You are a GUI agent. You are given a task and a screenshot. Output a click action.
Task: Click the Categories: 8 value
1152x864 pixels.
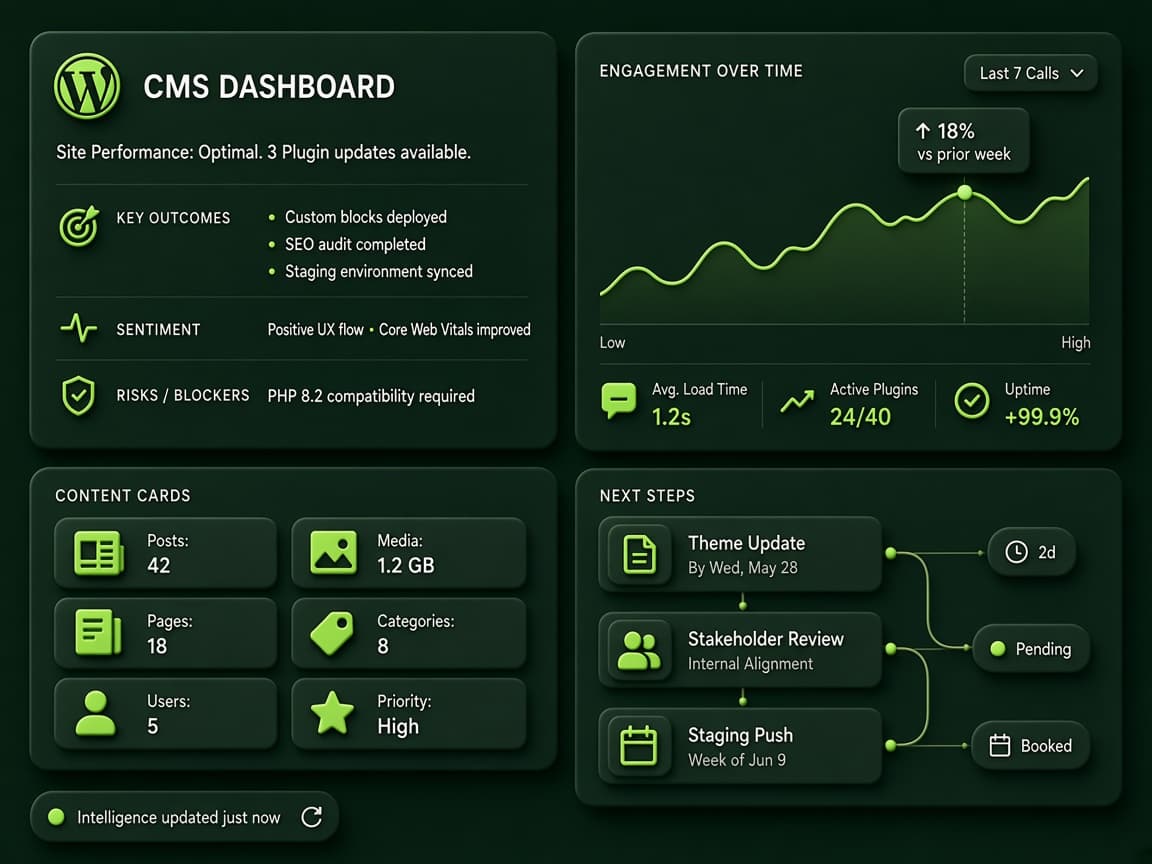coord(383,646)
